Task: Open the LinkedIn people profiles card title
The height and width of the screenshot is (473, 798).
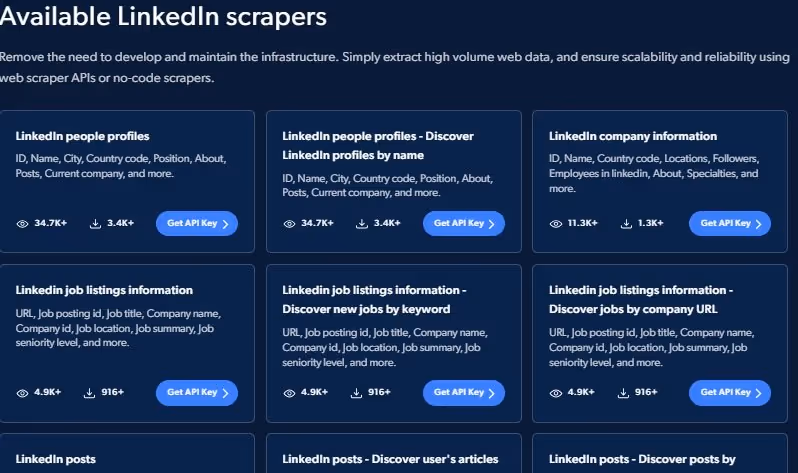Action: click(82, 136)
